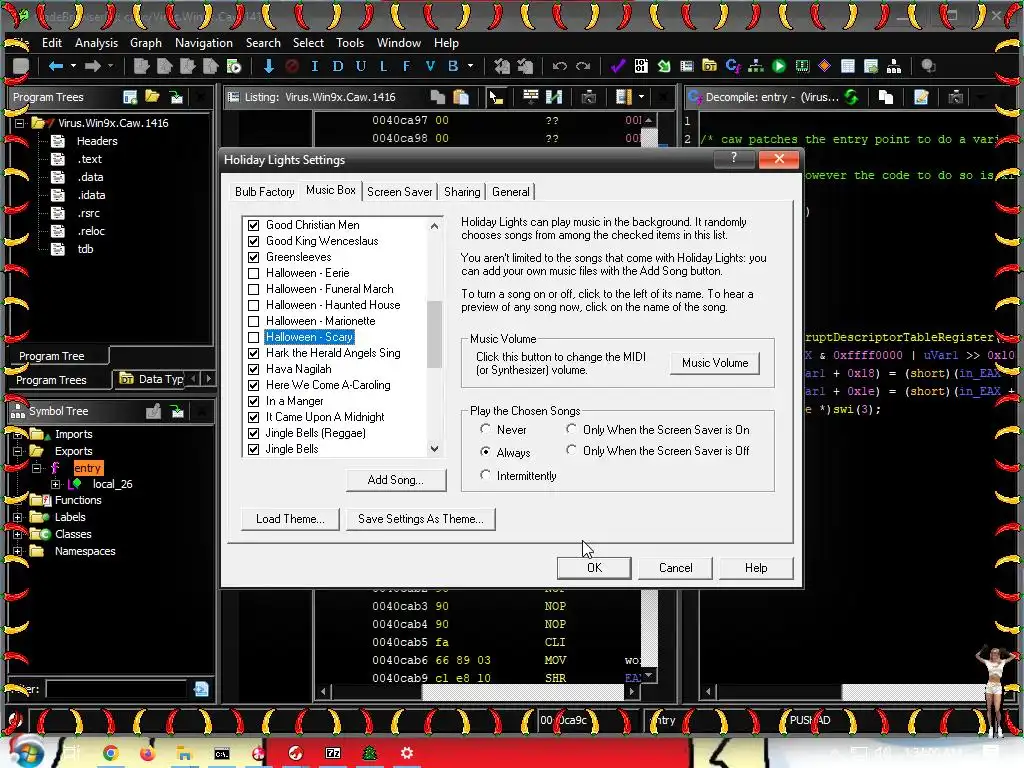
Task: Open dropdown arrow next to back navigation
Action: (73, 66)
